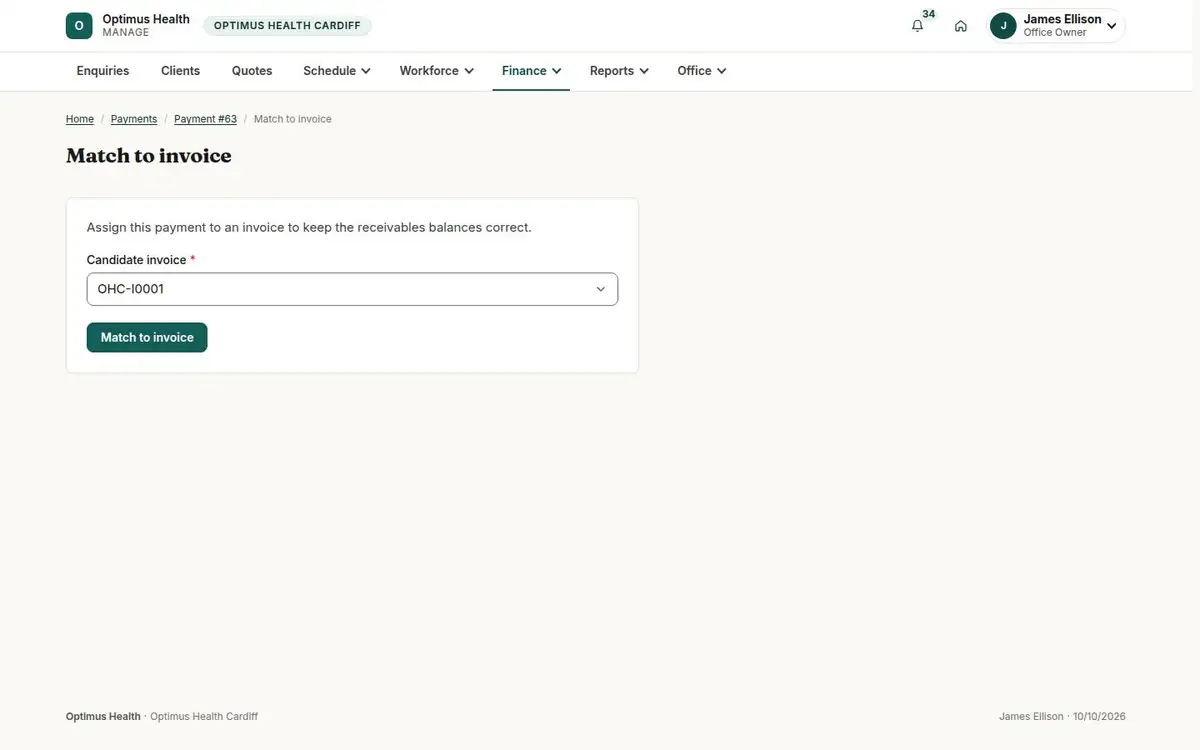Expand the James Ellison user menu chevron
Screen dimensions: 1200x750
tap(1111, 26)
